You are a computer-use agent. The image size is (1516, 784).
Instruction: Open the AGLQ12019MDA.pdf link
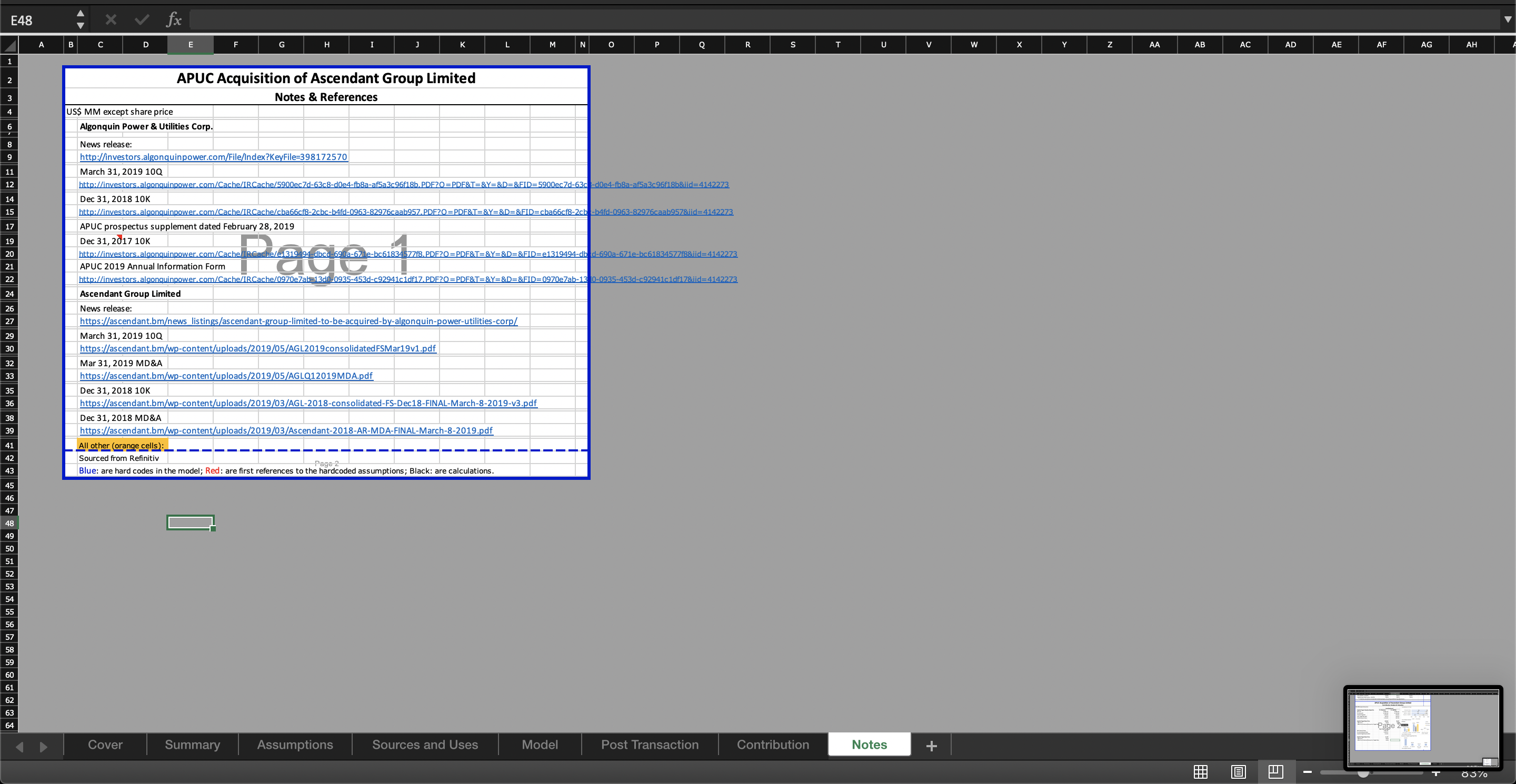coord(226,376)
